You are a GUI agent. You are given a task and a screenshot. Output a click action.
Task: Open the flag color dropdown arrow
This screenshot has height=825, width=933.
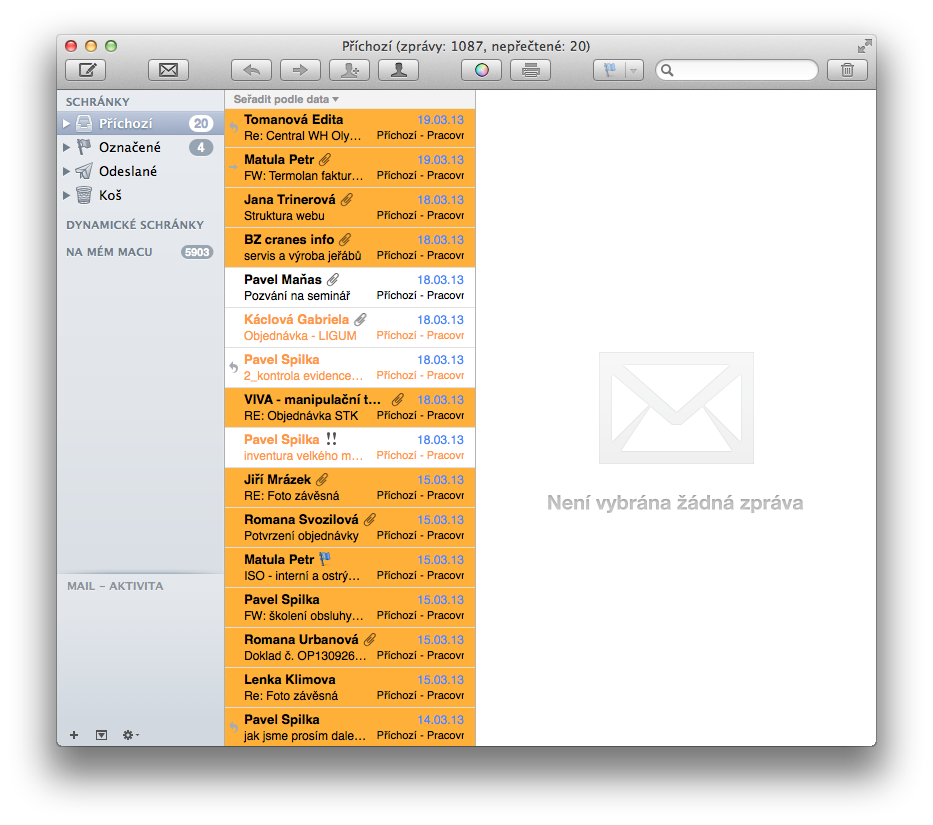coord(633,70)
